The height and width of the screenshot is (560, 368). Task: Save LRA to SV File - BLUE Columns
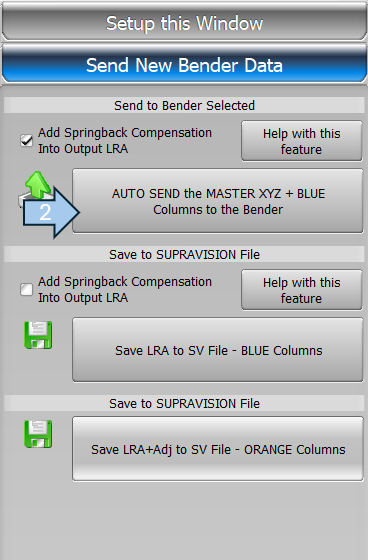(x=218, y=350)
